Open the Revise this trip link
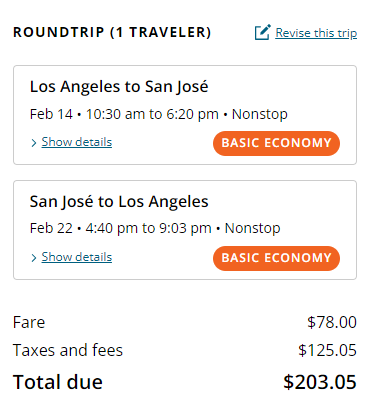 click(316, 33)
